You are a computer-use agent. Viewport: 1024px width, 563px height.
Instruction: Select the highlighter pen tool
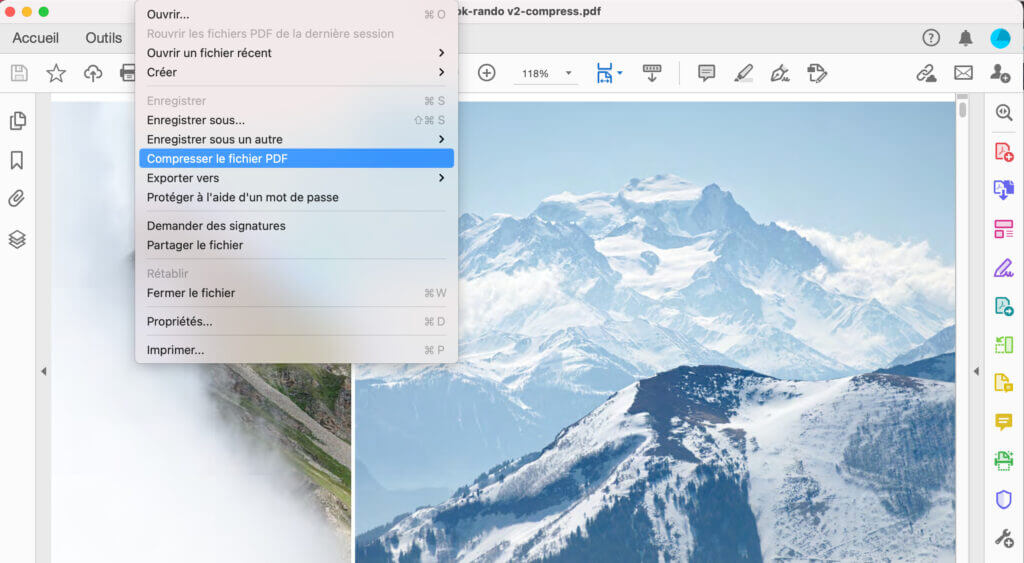point(743,73)
